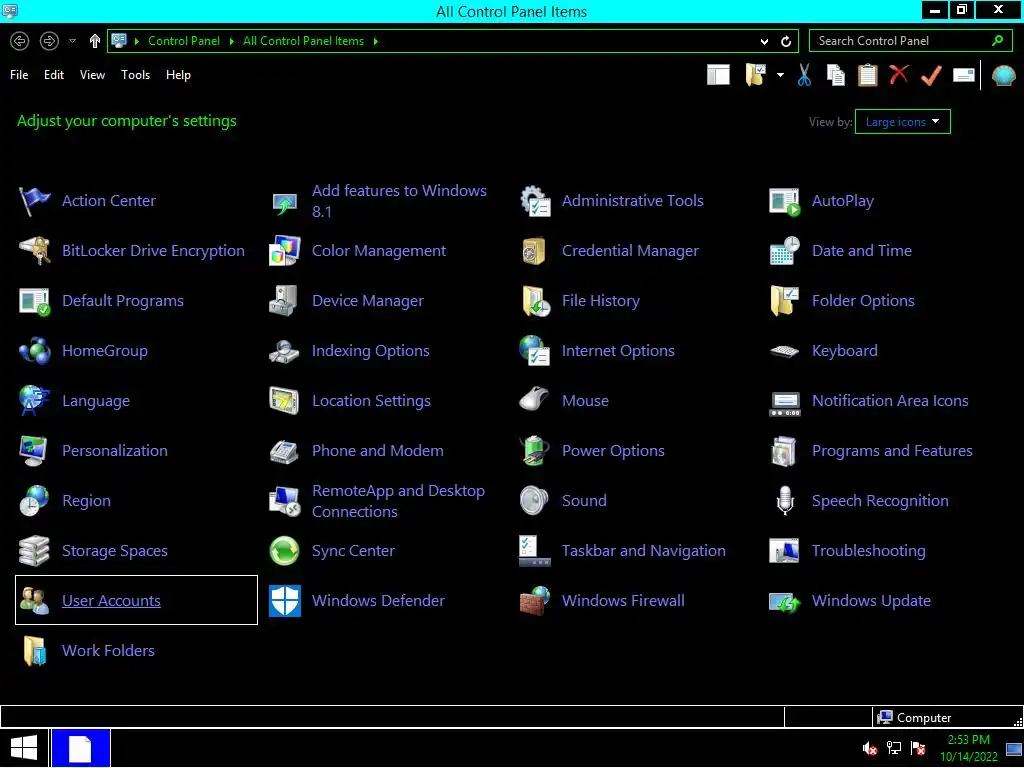The height and width of the screenshot is (768, 1024).
Task: Open the Windows Update link
Action: coord(871,601)
